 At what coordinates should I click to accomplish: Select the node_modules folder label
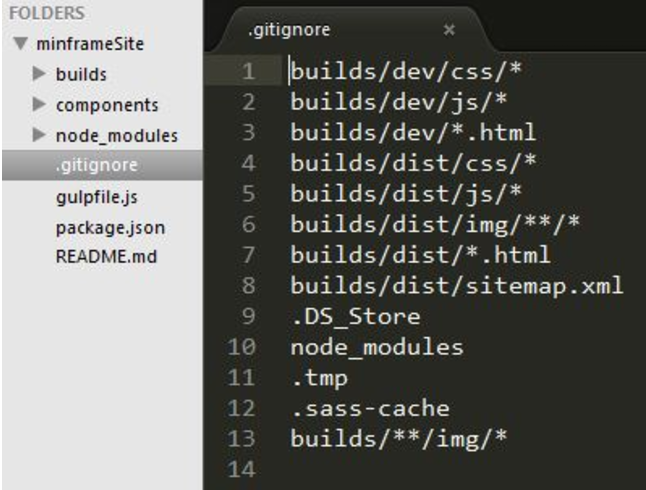116,135
